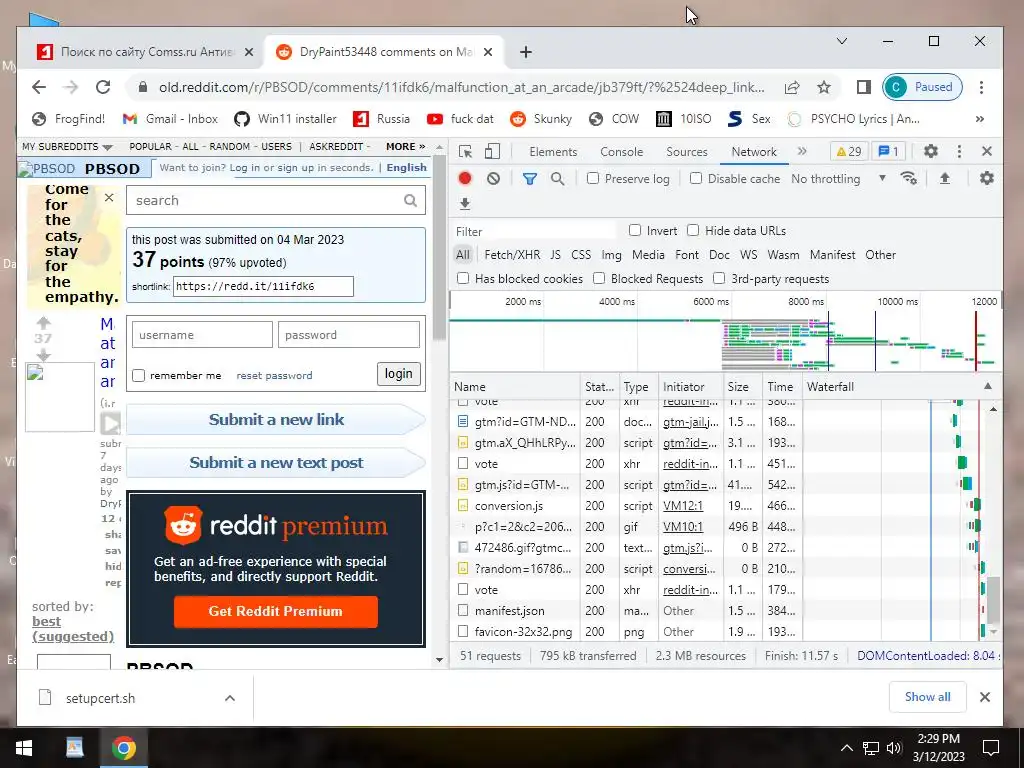Upvote the post arrow

coord(43,323)
